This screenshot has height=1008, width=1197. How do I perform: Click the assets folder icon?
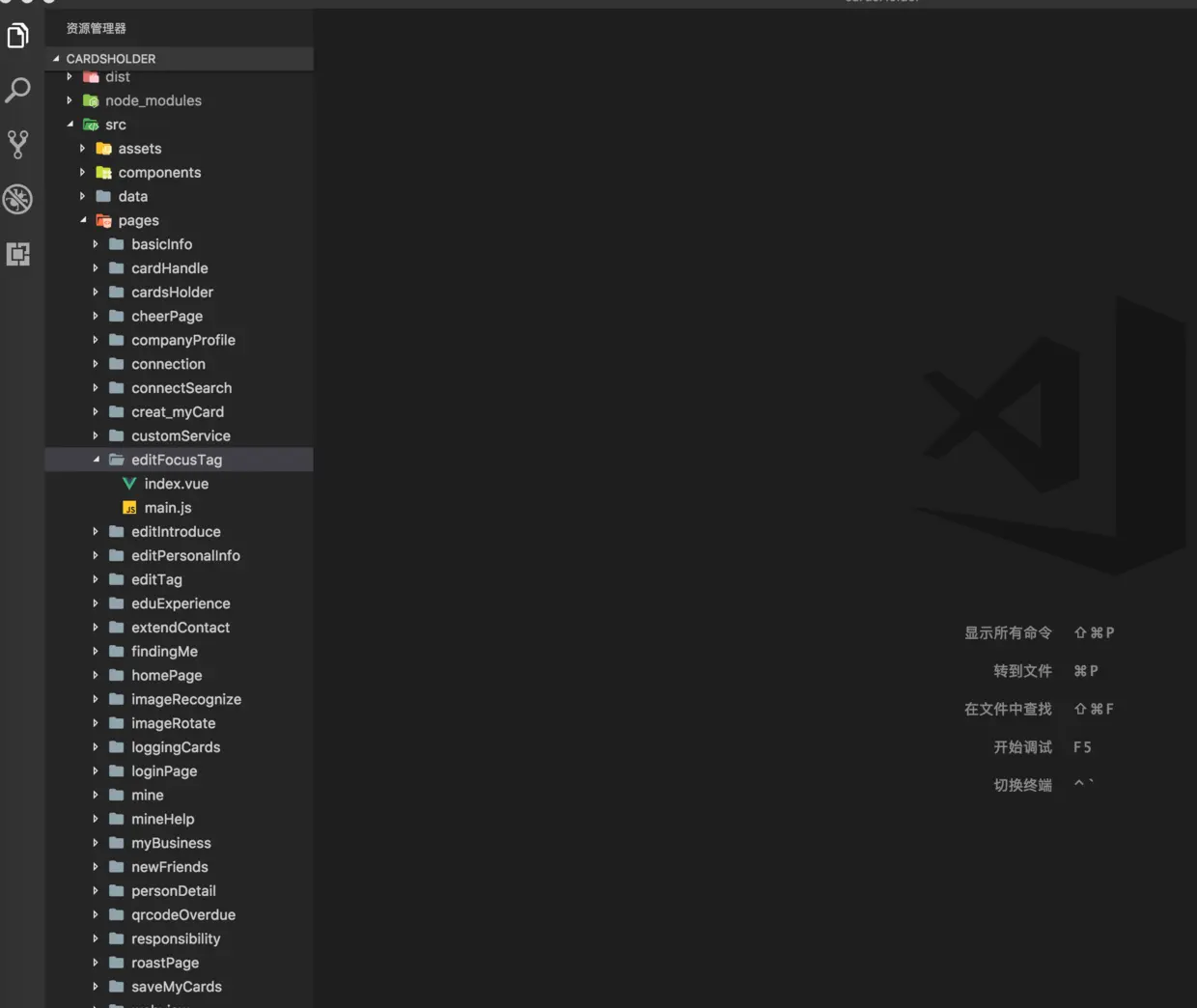click(104, 149)
